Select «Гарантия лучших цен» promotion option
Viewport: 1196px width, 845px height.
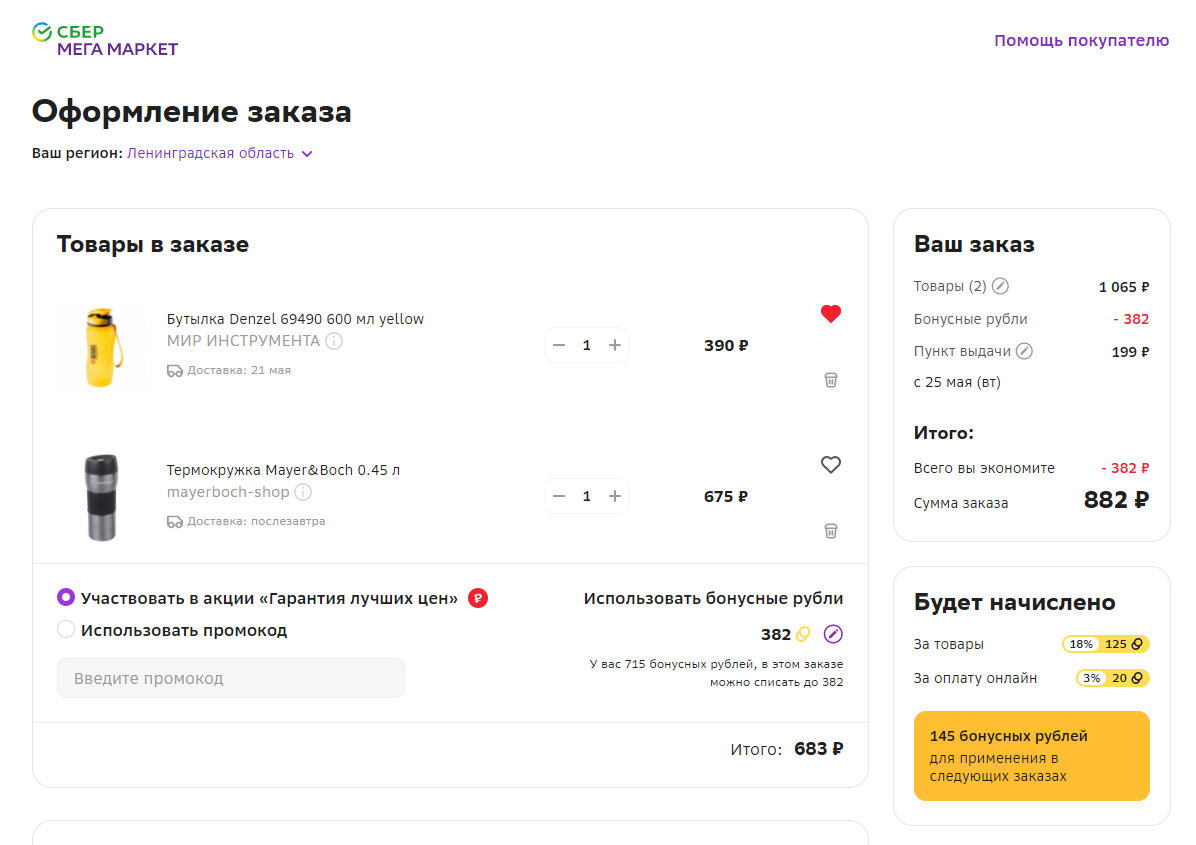[x=66, y=598]
